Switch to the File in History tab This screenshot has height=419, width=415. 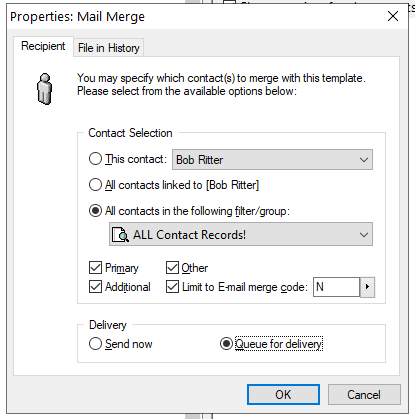point(109,48)
